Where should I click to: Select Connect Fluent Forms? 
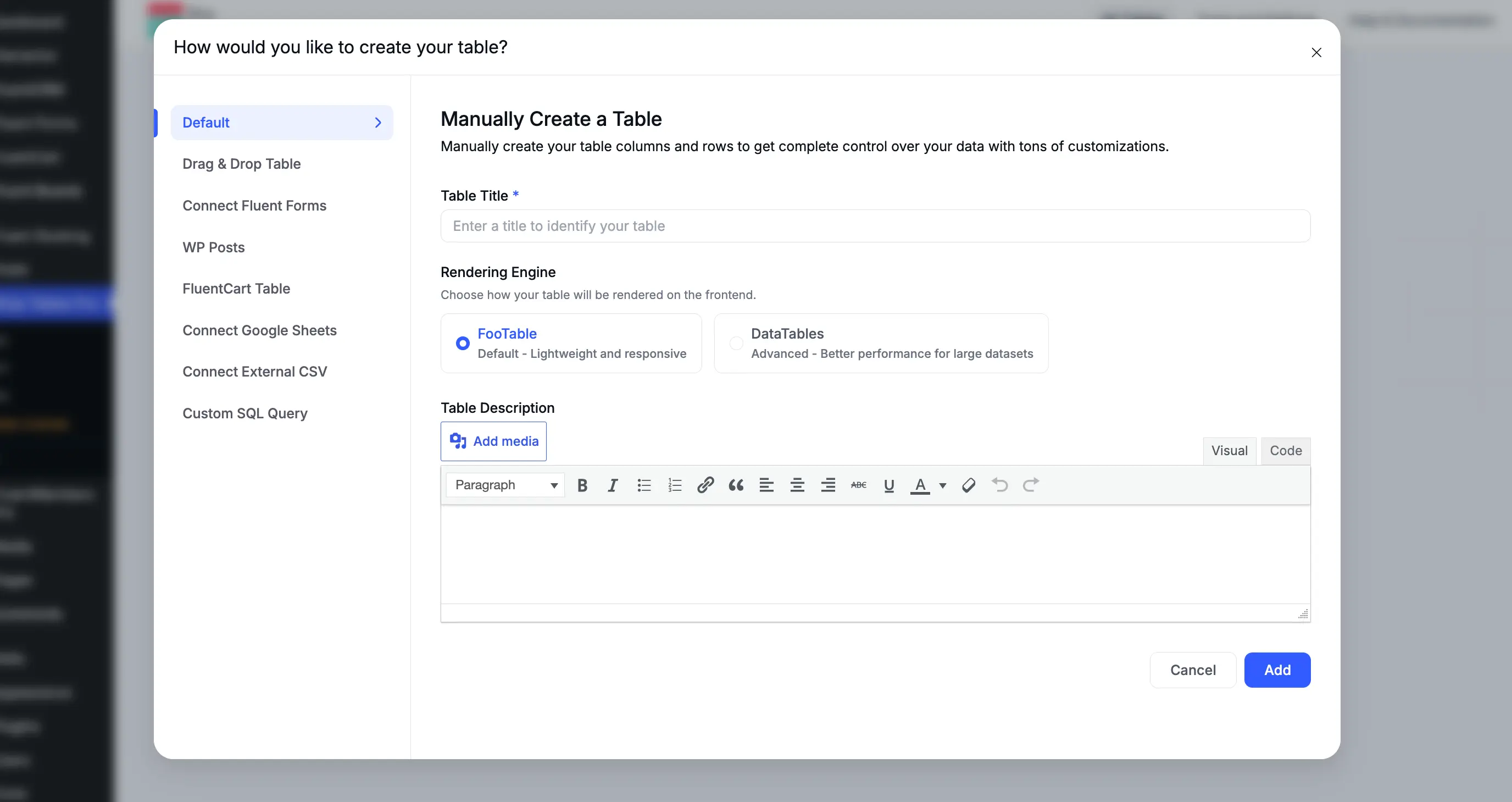[x=254, y=206]
